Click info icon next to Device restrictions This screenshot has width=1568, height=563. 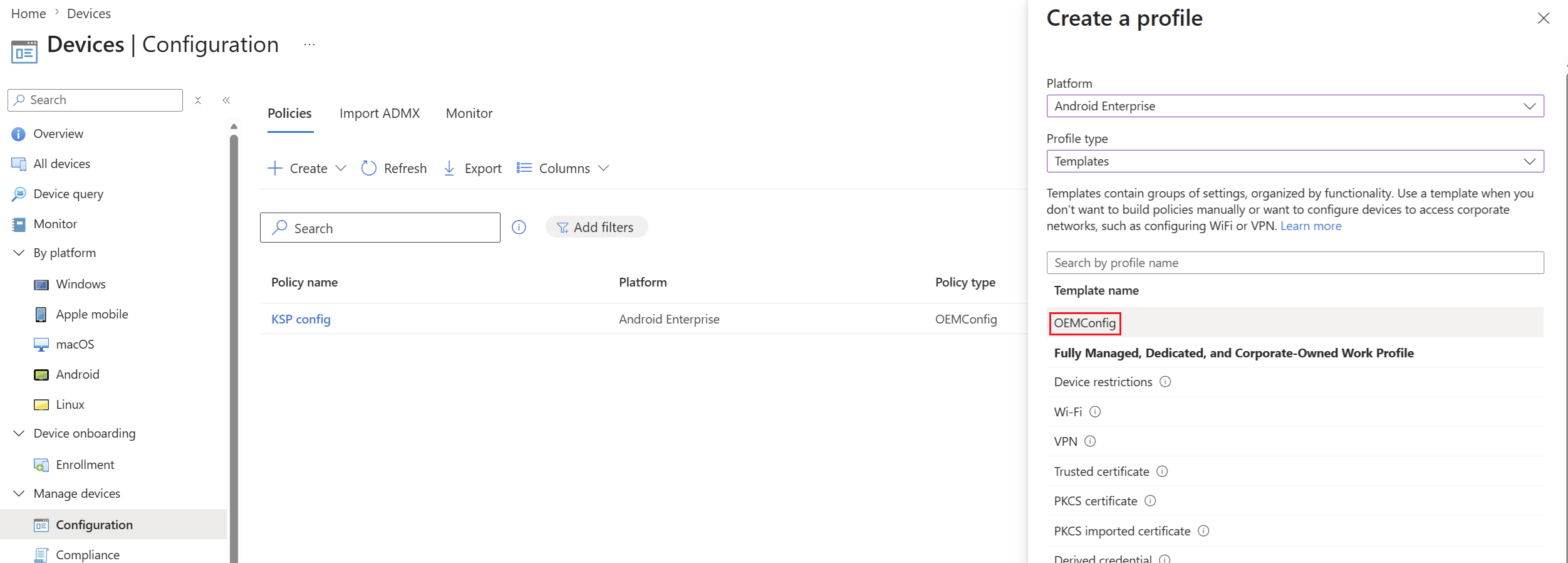(x=1165, y=382)
